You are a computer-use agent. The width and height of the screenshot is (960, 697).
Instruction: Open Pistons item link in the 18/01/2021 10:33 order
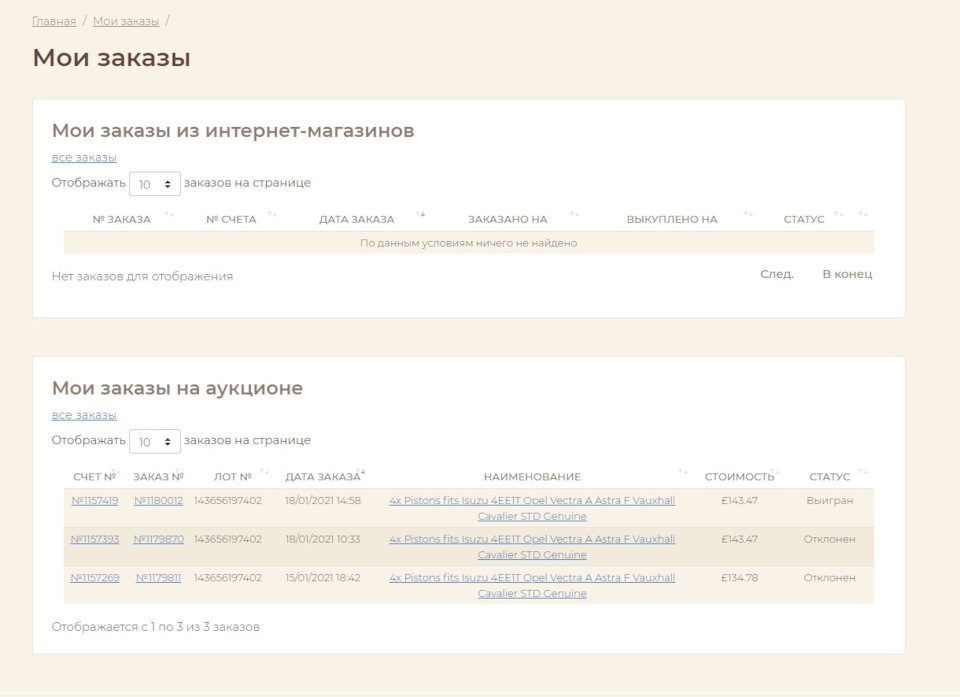pos(532,547)
